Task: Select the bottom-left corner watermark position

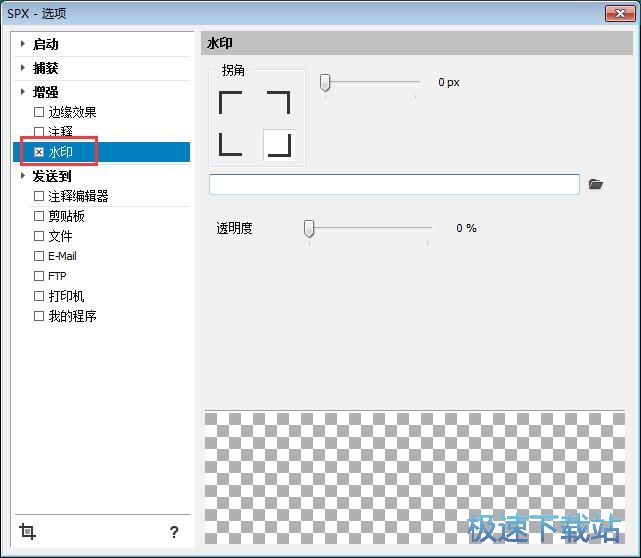Action: click(x=231, y=144)
